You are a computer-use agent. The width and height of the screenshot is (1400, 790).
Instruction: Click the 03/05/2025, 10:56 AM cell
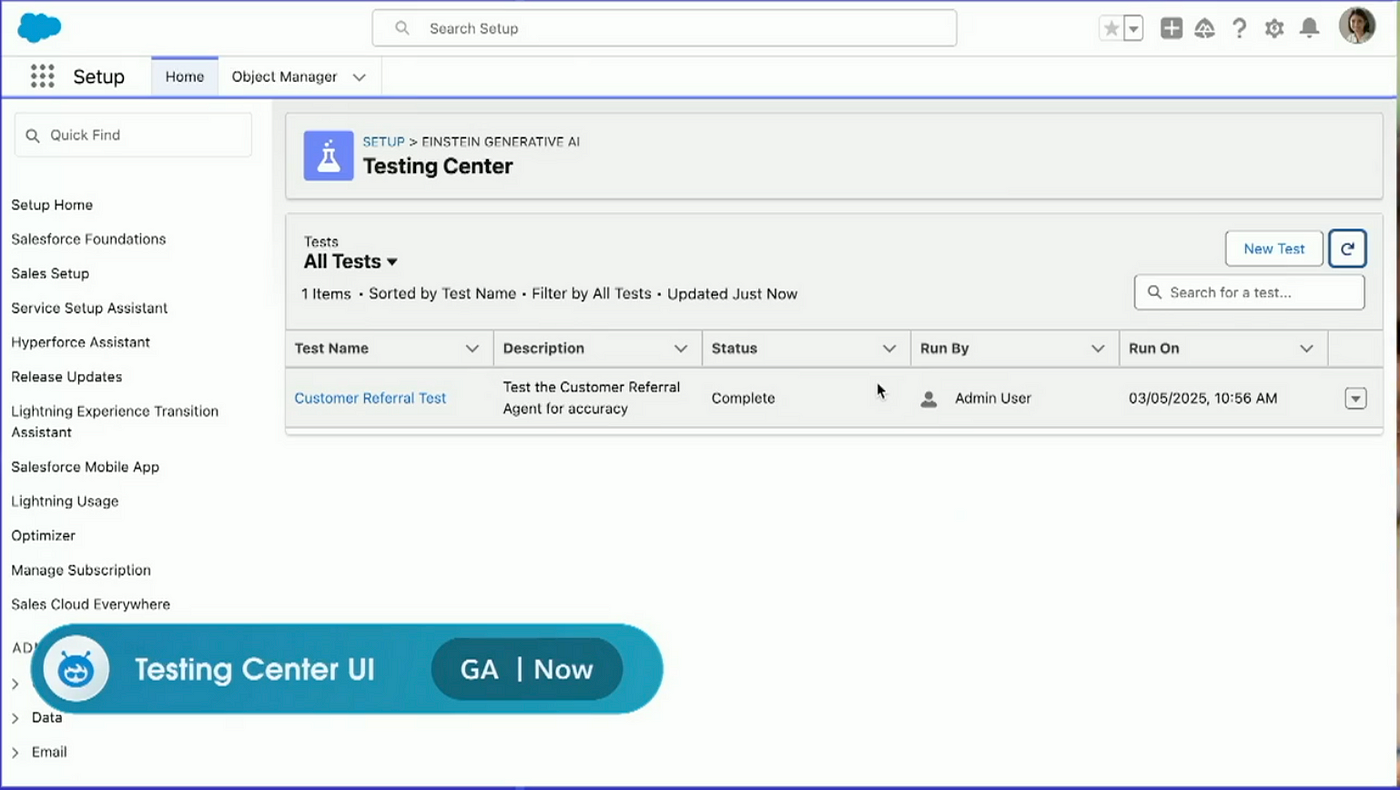(x=1203, y=398)
